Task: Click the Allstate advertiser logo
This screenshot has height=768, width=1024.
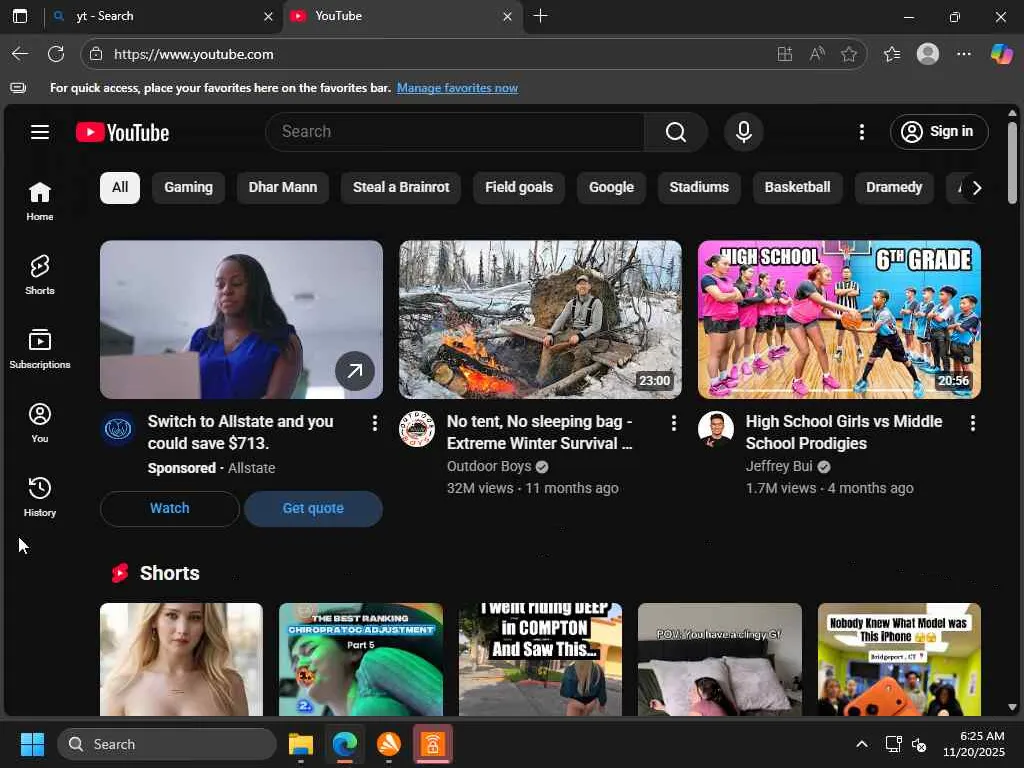Action: [x=118, y=429]
